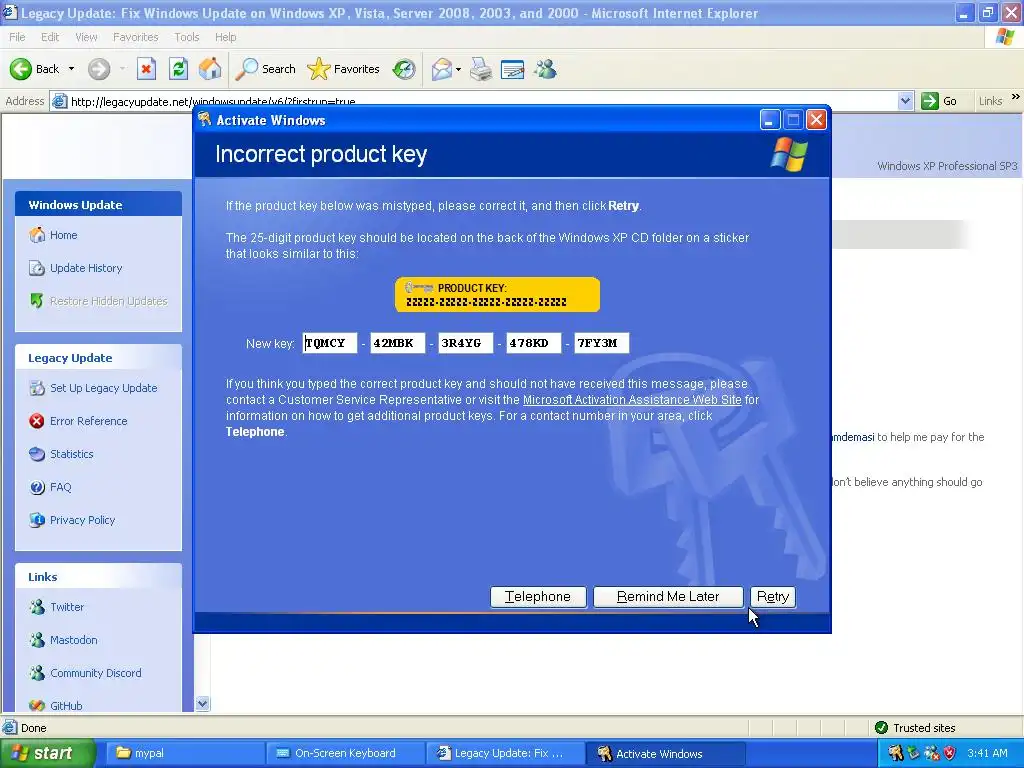Minimize the Activate Windows dialog
This screenshot has height=768, width=1024.
click(x=770, y=120)
